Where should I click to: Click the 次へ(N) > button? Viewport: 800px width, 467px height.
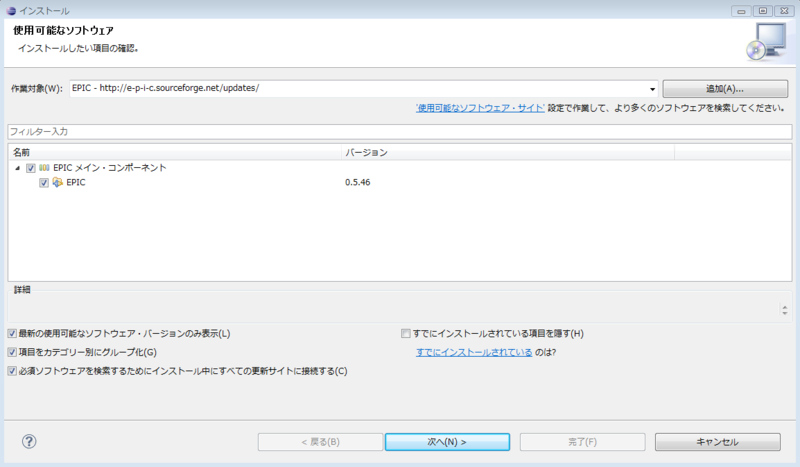447,442
